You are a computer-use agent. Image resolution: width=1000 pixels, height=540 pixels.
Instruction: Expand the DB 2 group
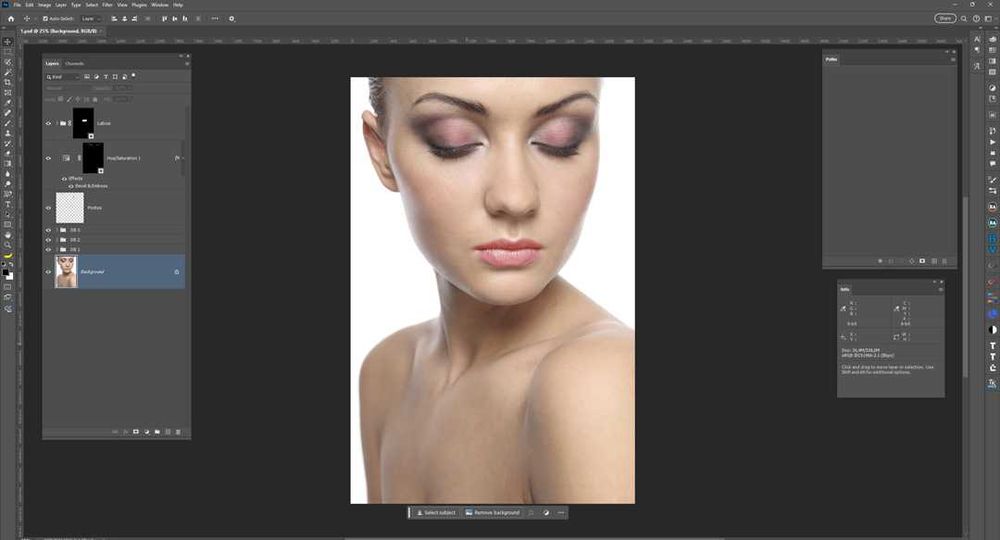tap(57, 240)
